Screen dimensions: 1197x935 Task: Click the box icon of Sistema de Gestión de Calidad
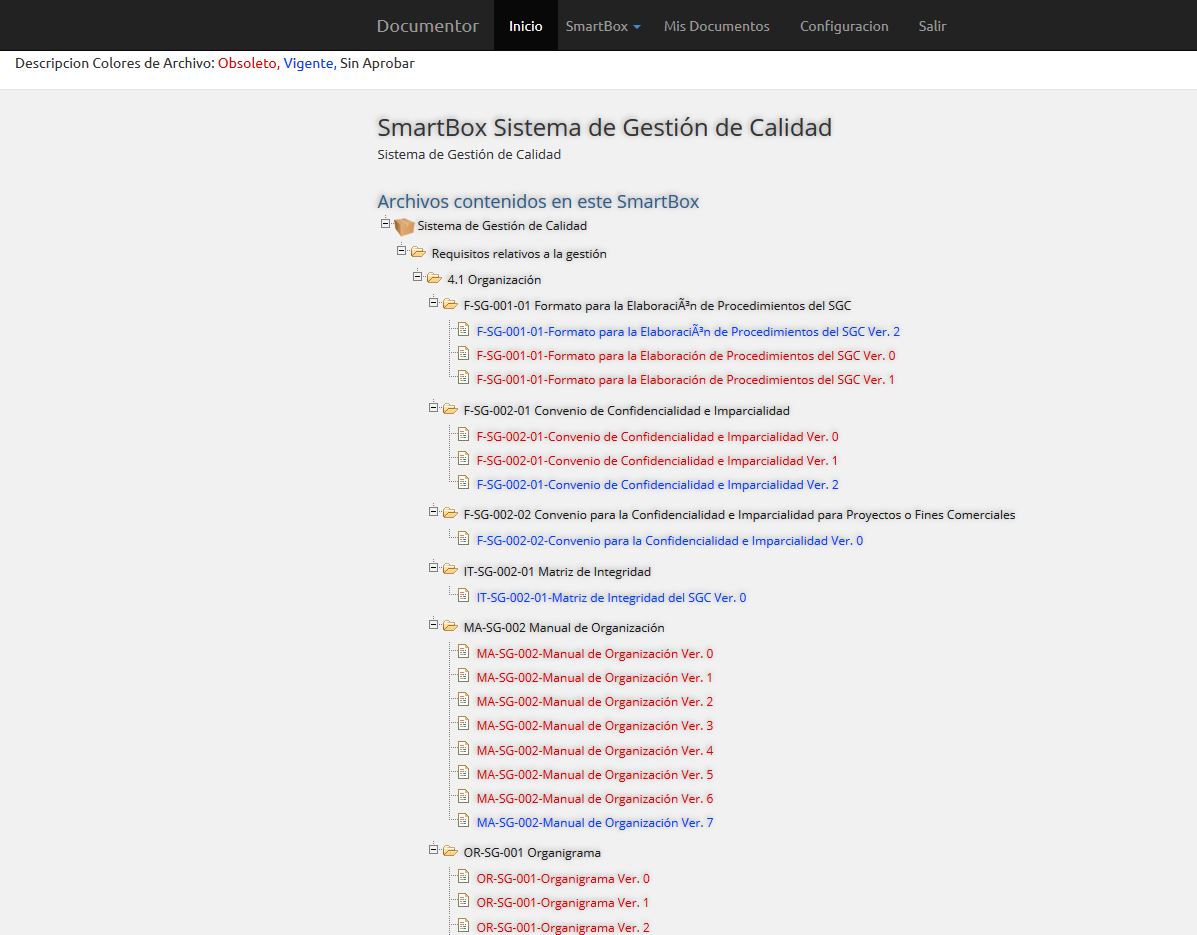coord(404,226)
